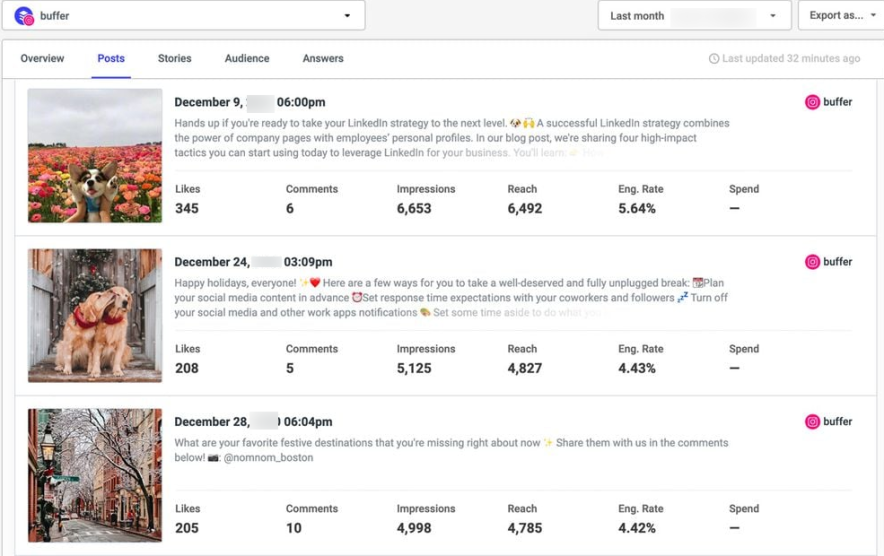Click the December 24 post caption text
The image size is (884, 556).
[x=450, y=298]
